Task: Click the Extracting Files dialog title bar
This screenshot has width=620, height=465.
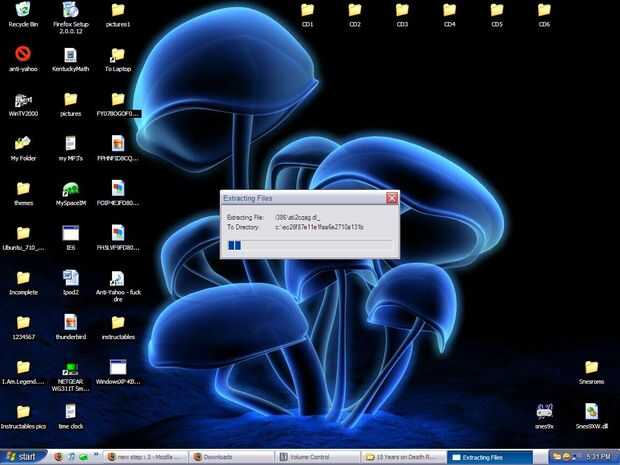Action: pos(303,198)
